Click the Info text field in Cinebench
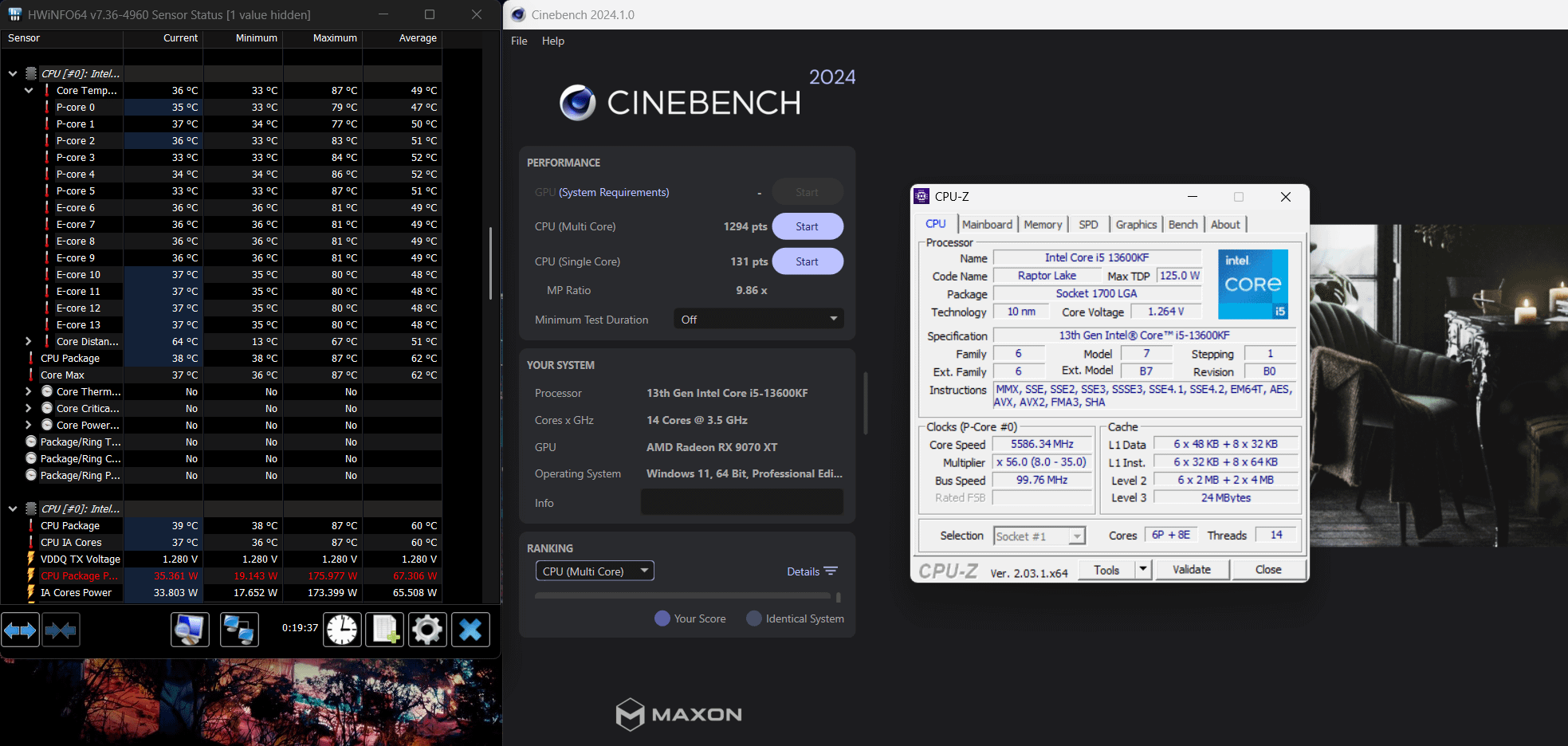Screen dimensions: 1568x746 click(741, 503)
